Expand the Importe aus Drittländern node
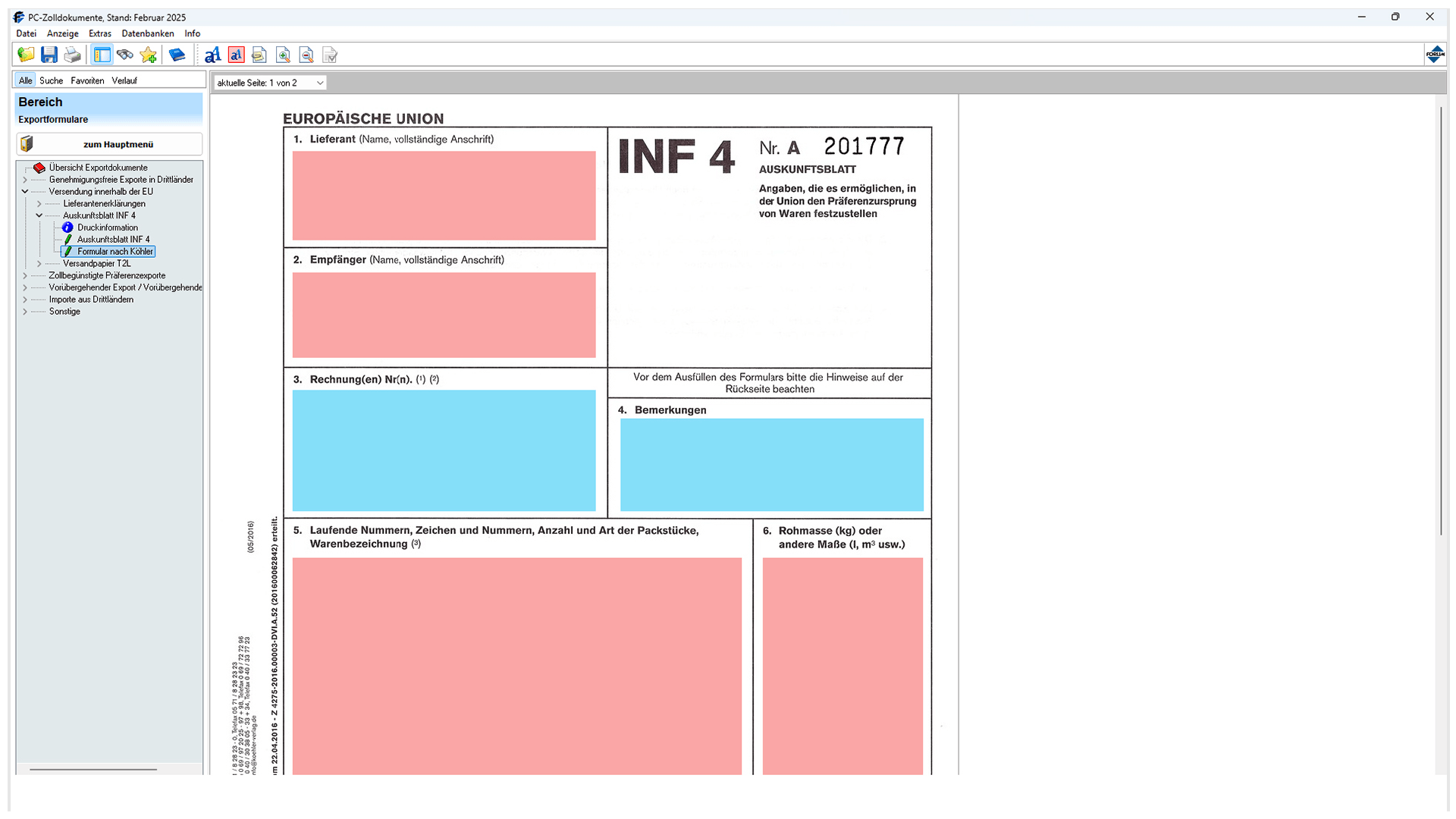Viewport: 1456px width, 819px height. (25, 300)
